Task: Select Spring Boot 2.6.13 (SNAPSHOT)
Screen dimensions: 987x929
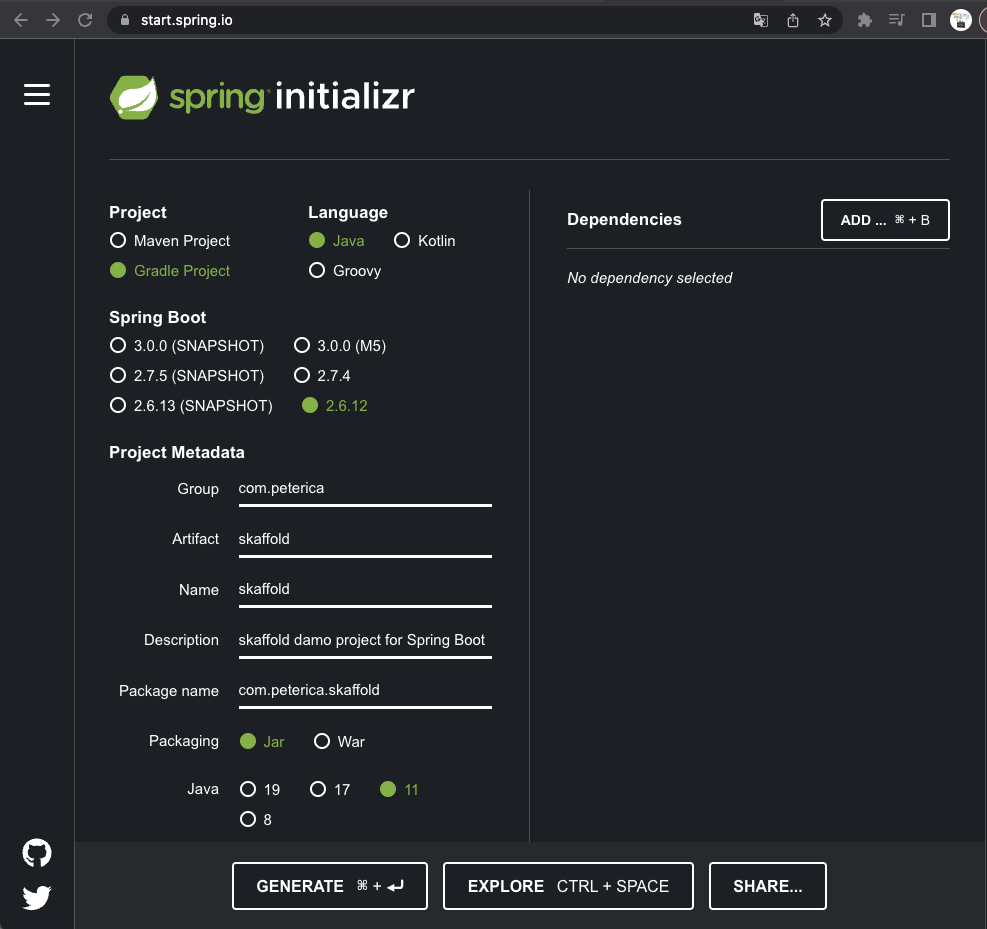Action: tap(191, 405)
